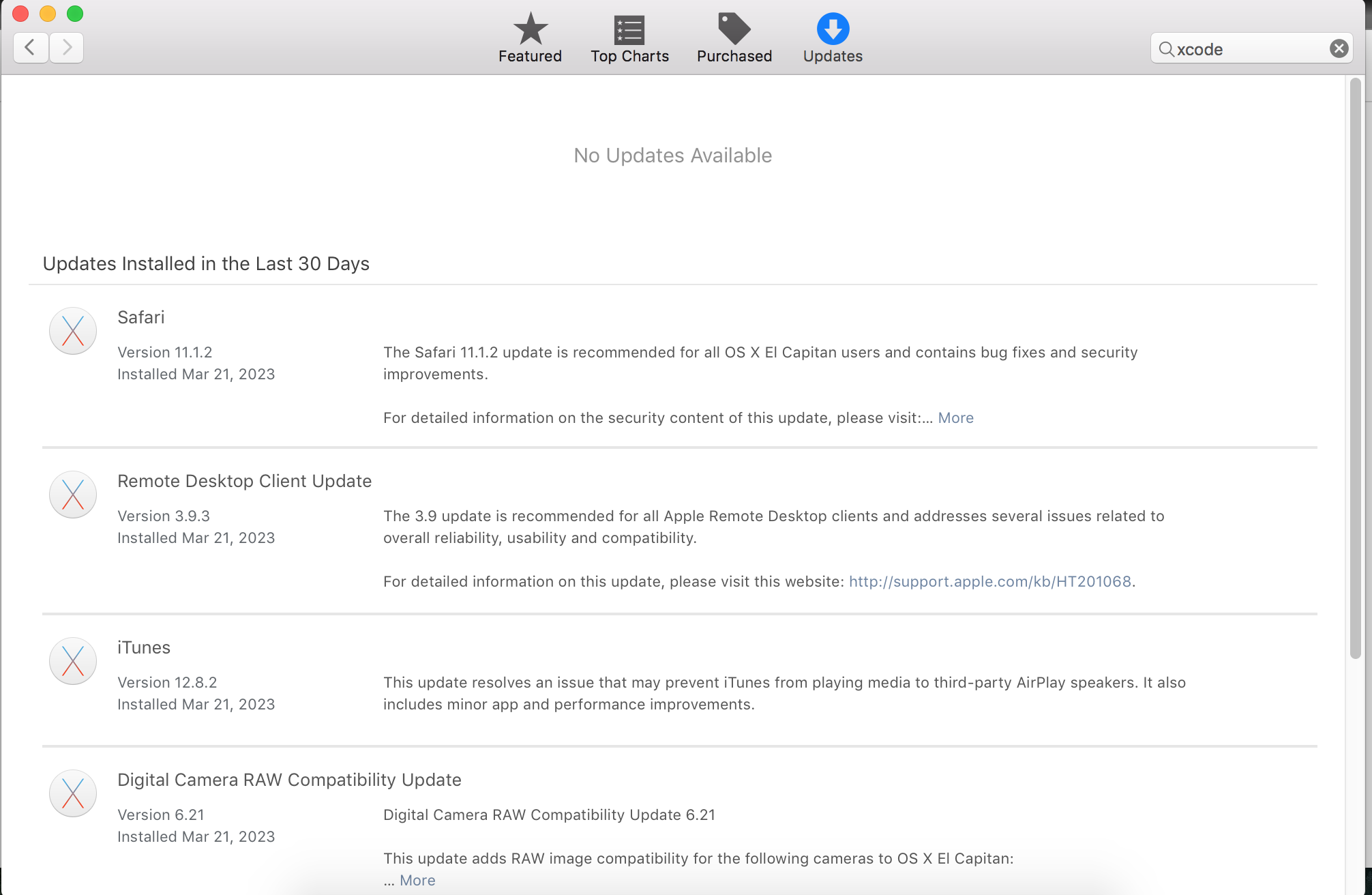Screen dimensions: 1372x895
Task: Click the Updates download arrow icon
Action: point(832,29)
